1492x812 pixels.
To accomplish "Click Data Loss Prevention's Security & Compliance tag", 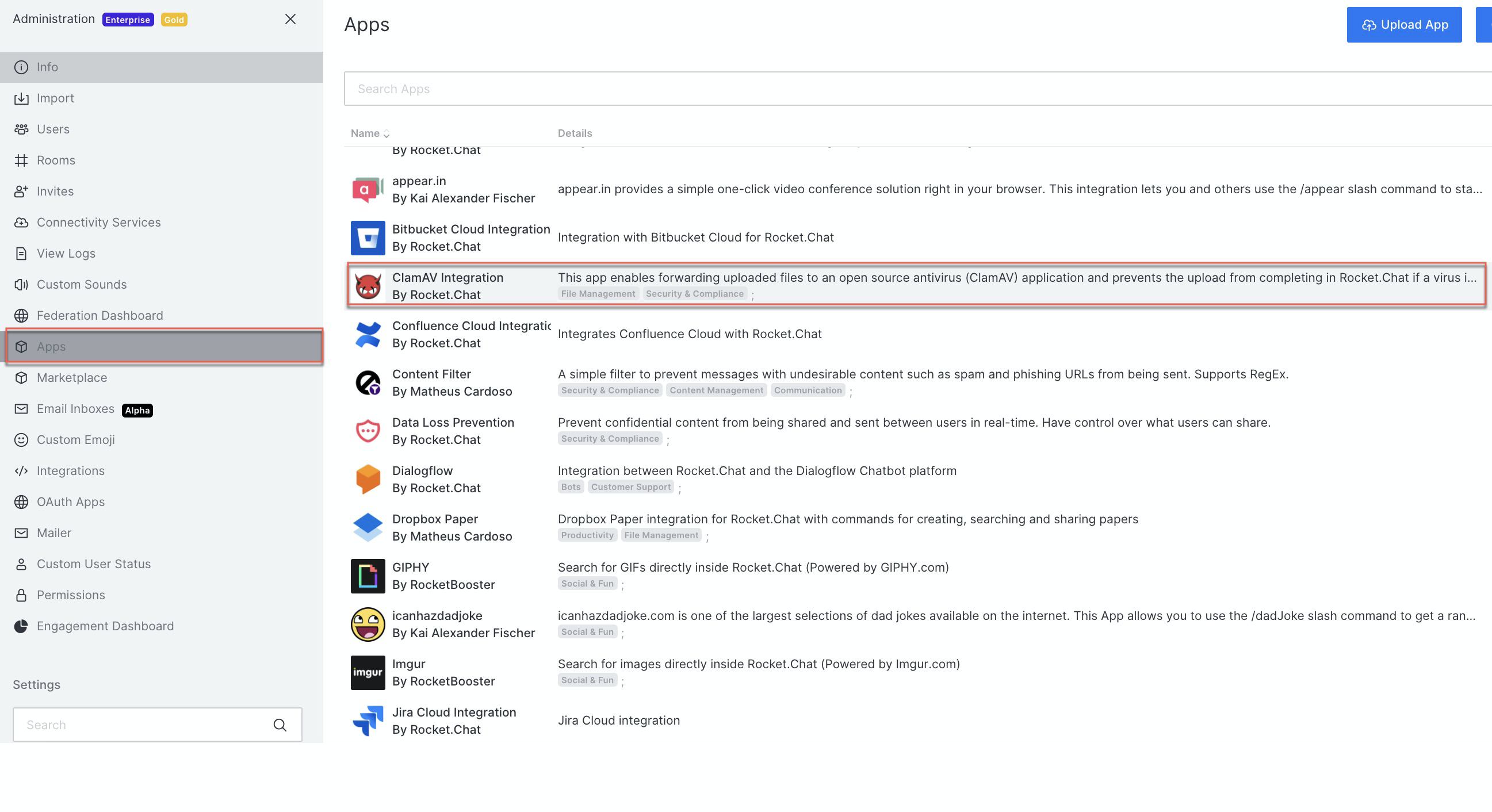I will pos(610,439).
